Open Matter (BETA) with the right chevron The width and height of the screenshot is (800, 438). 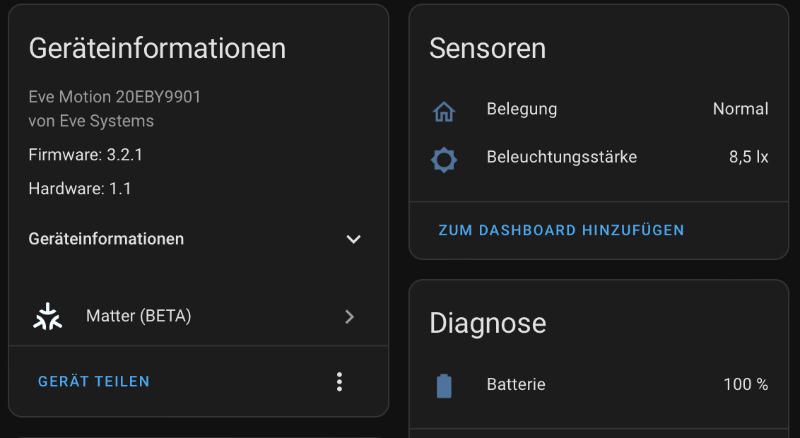click(349, 317)
